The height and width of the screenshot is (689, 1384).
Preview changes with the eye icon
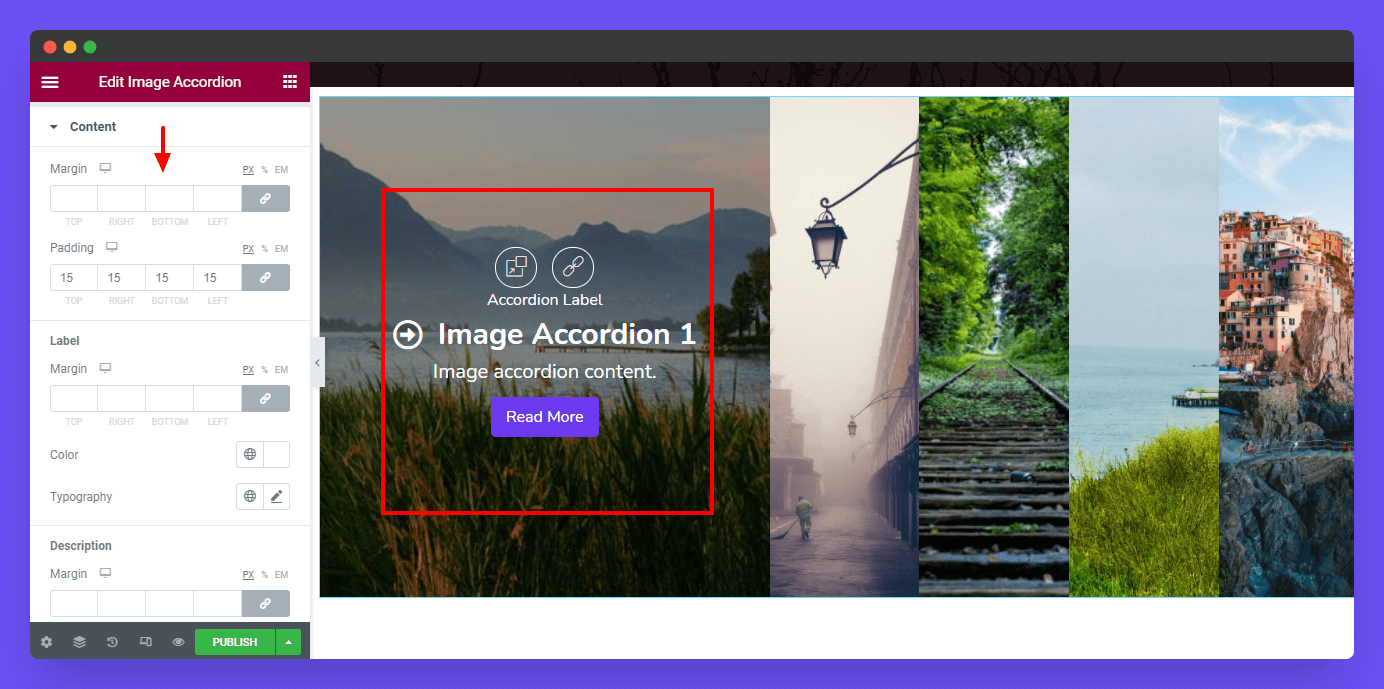pos(178,642)
